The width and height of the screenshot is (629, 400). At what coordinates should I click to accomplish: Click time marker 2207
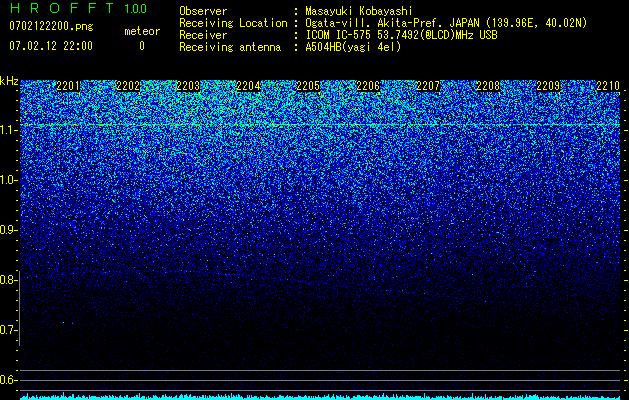(428, 86)
